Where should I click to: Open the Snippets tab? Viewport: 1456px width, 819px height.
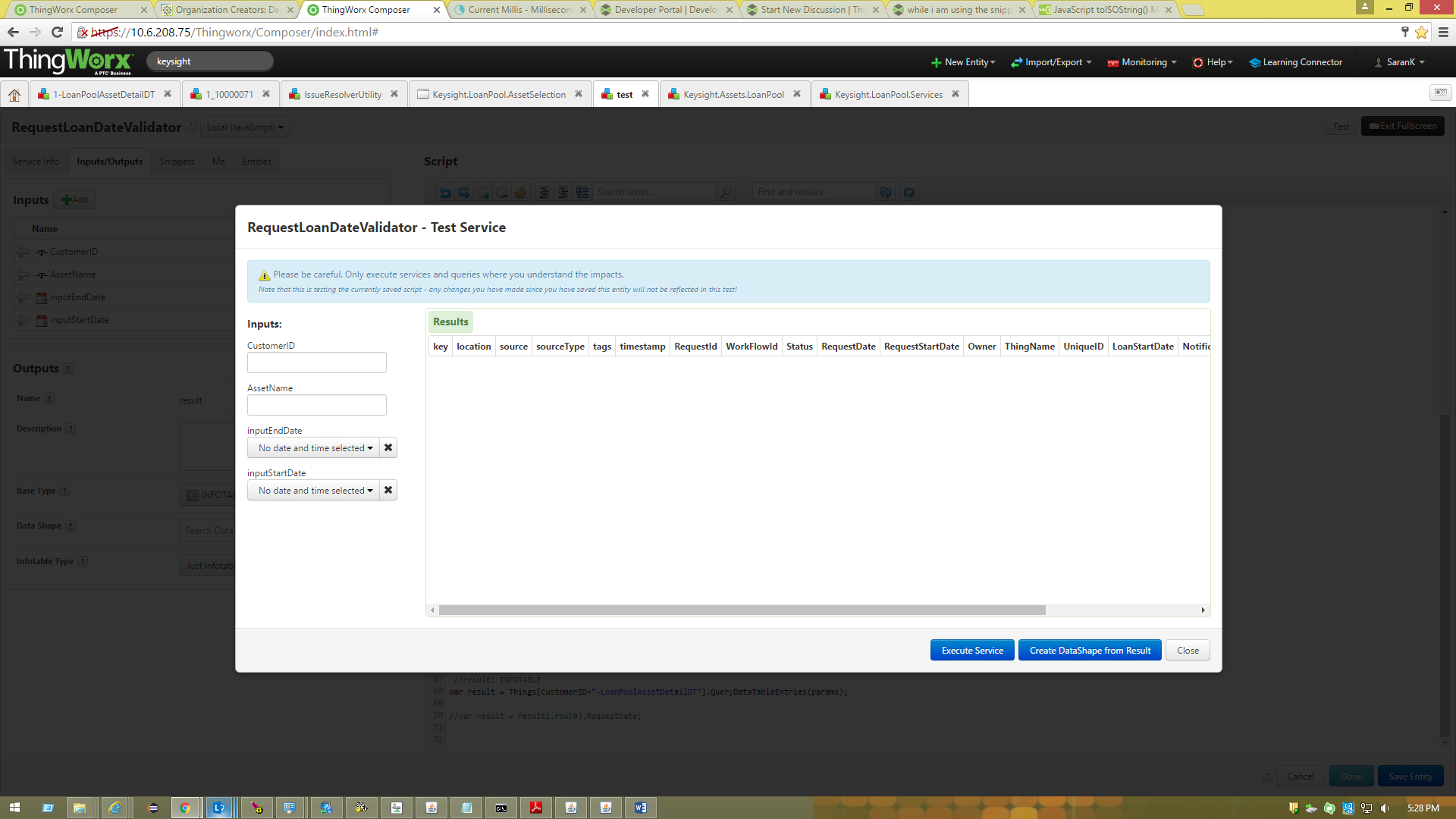click(x=177, y=162)
